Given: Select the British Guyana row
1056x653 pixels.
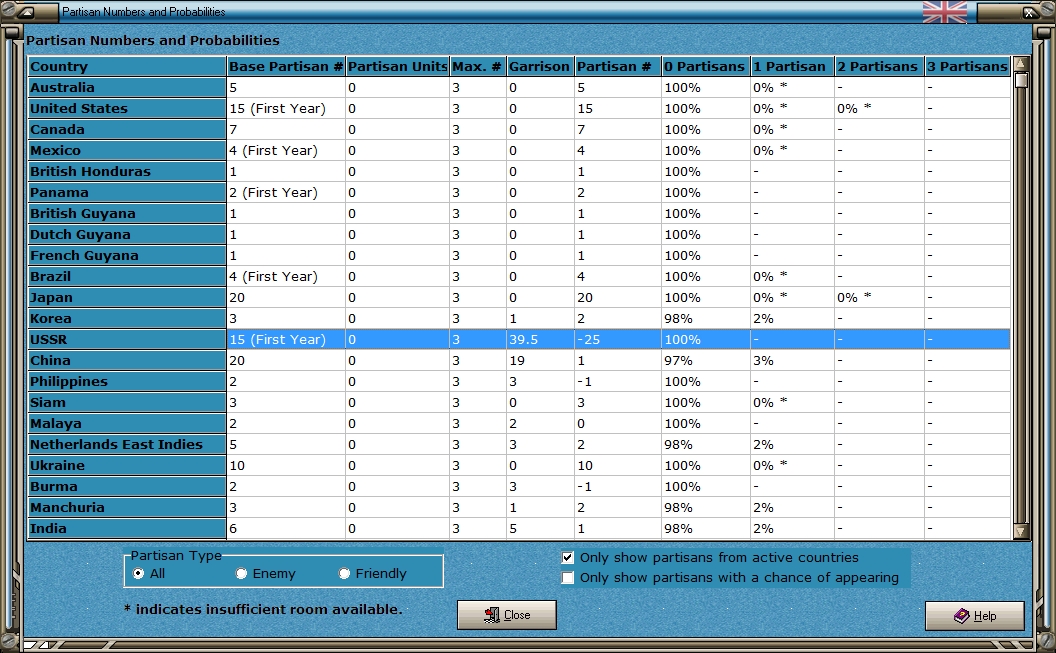Looking at the screenshot, I should [519, 213].
